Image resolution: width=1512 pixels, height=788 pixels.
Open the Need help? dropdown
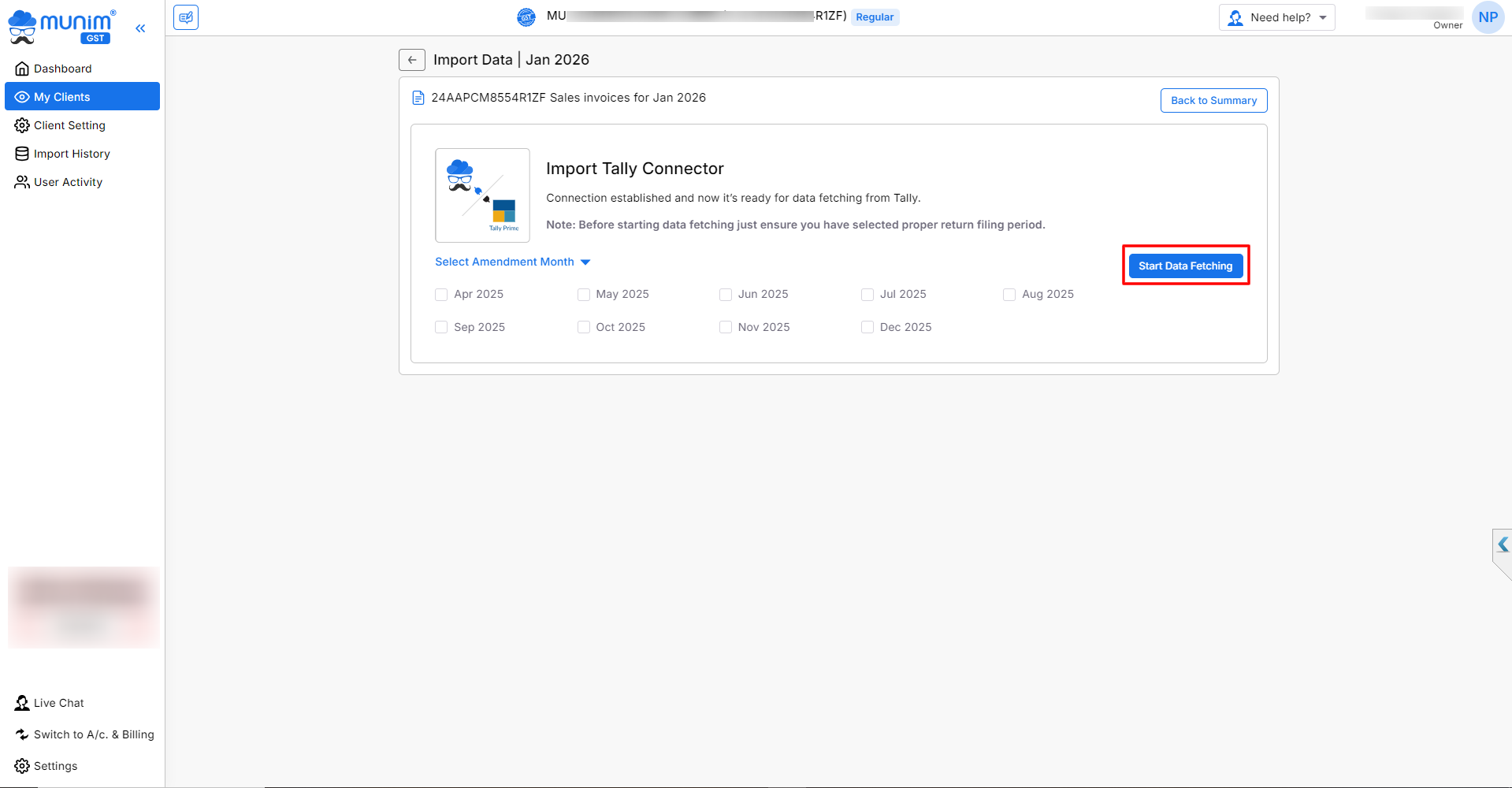click(1276, 17)
